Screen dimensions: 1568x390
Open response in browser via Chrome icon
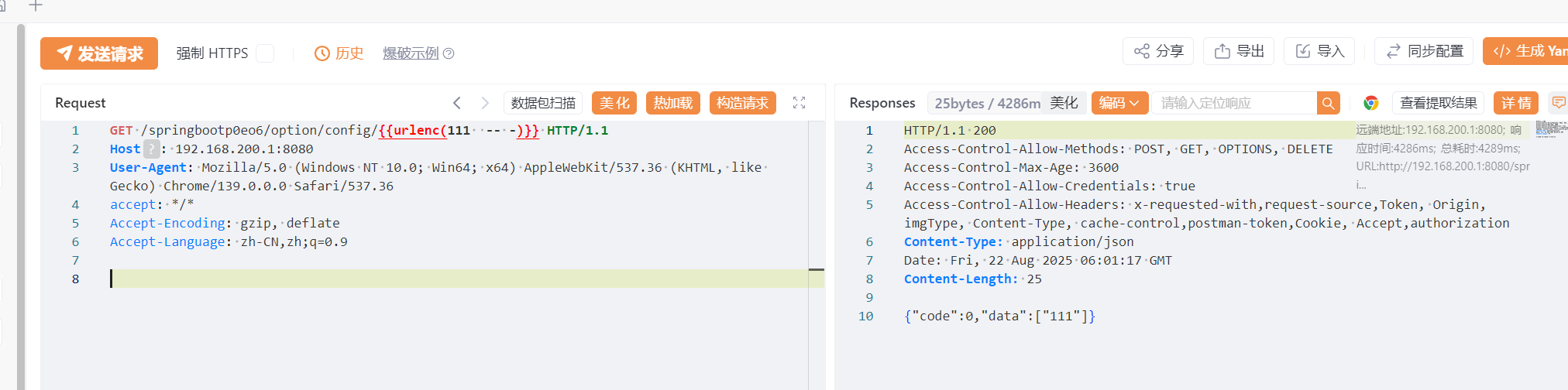[1370, 103]
